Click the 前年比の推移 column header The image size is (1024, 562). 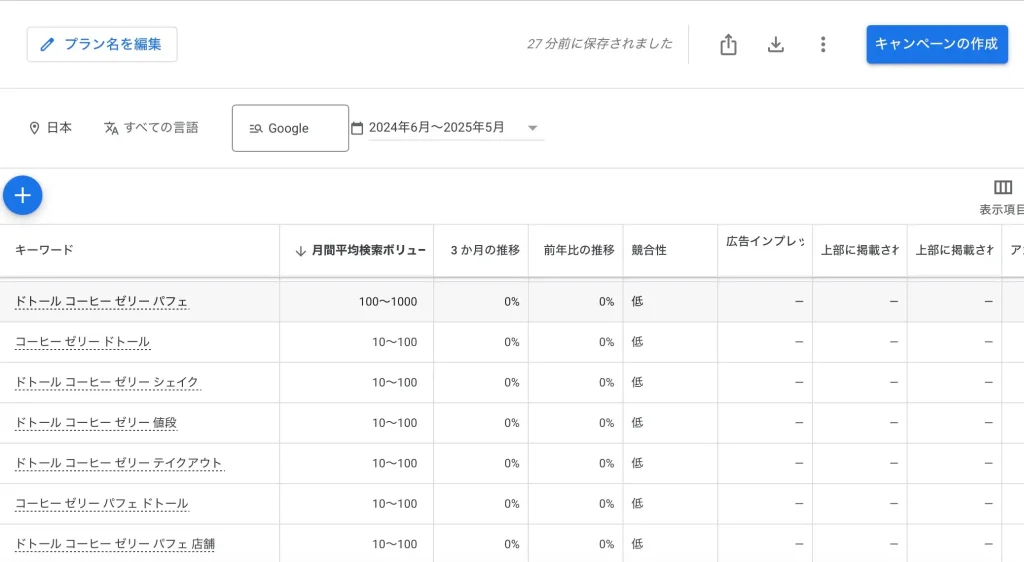click(579, 251)
